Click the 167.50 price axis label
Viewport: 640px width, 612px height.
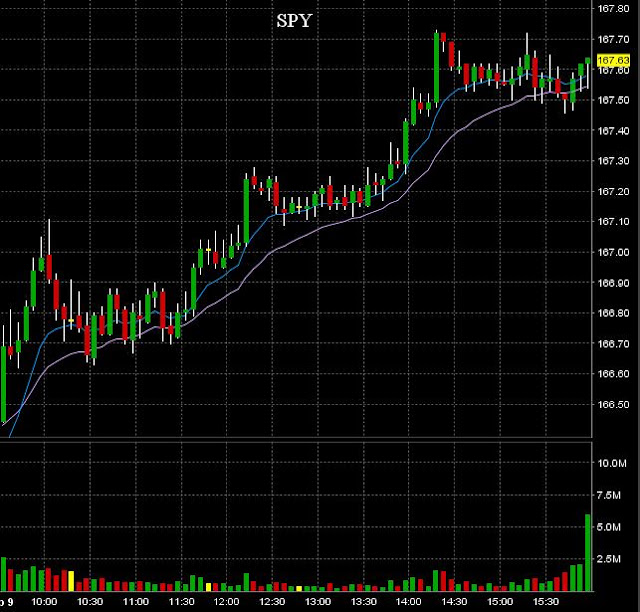coord(613,100)
